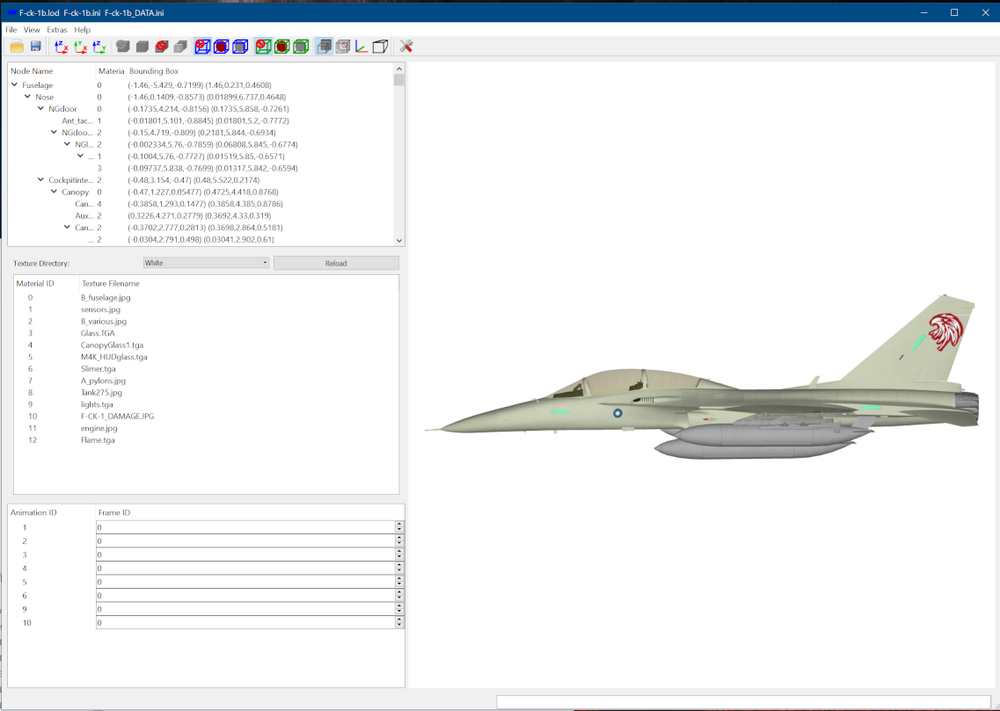Select the ZY axis view icon

pyautogui.click(x=99, y=47)
